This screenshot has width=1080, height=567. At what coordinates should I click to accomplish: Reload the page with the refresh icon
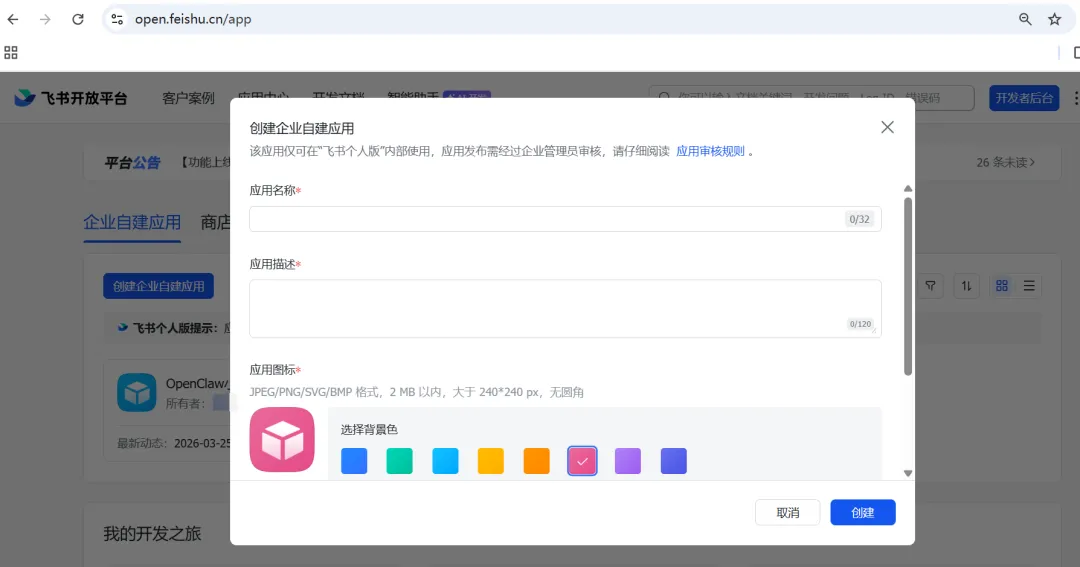tap(78, 19)
